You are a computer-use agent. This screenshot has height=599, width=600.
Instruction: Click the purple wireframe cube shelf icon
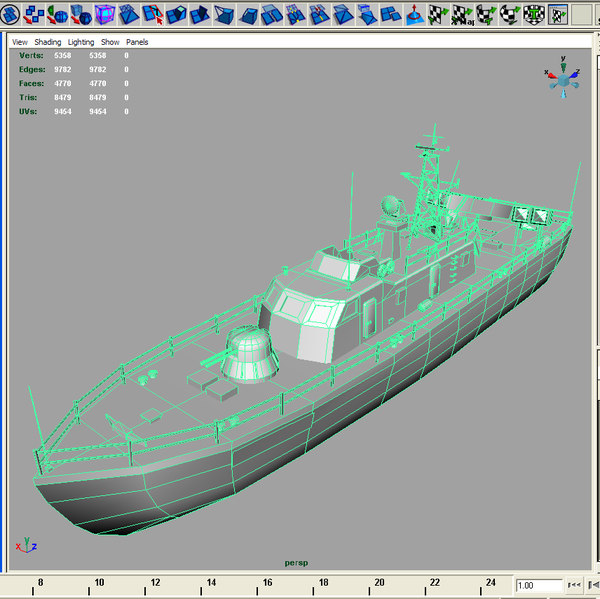pos(104,14)
